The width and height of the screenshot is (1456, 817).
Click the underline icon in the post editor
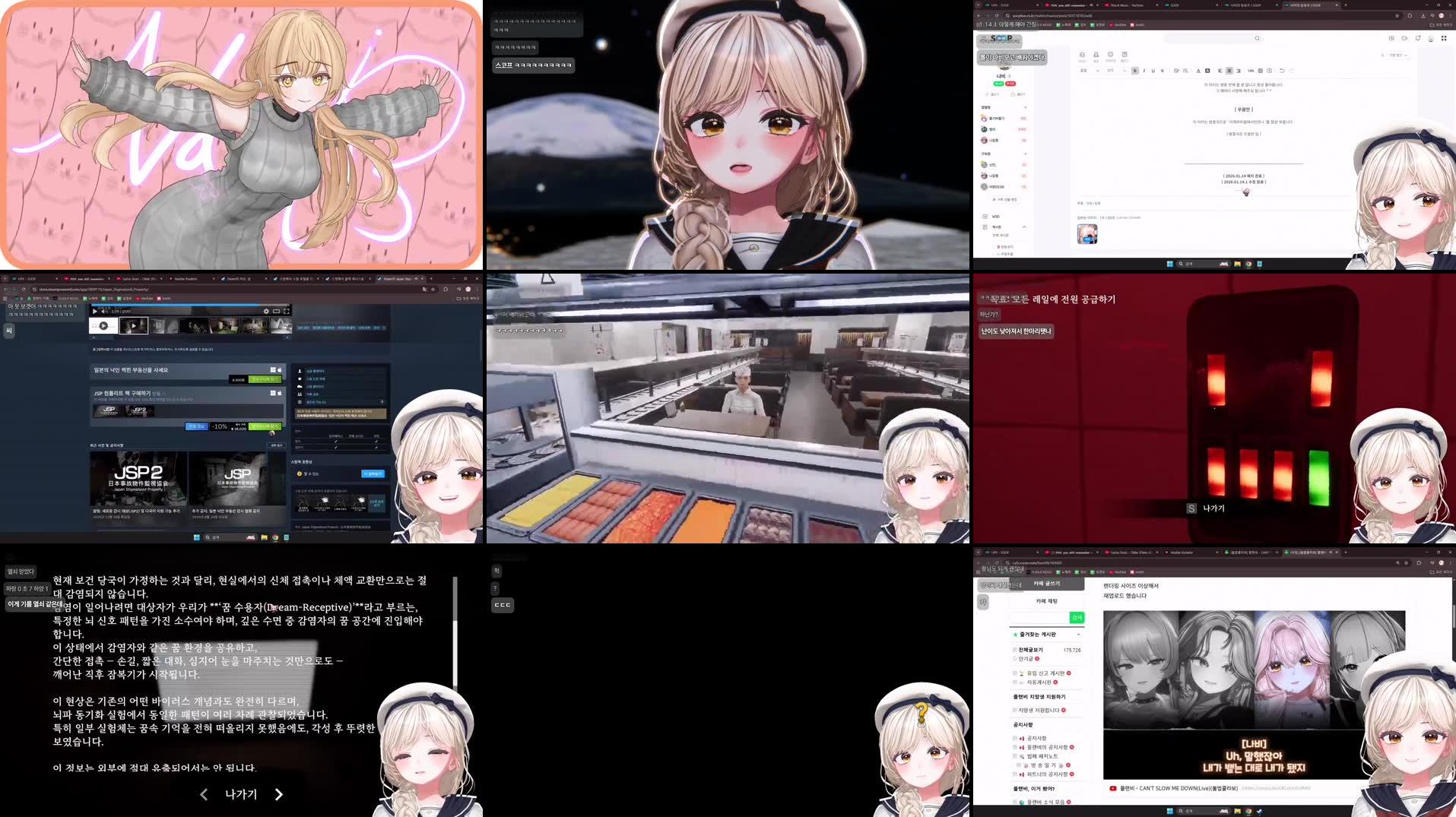point(1153,70)
